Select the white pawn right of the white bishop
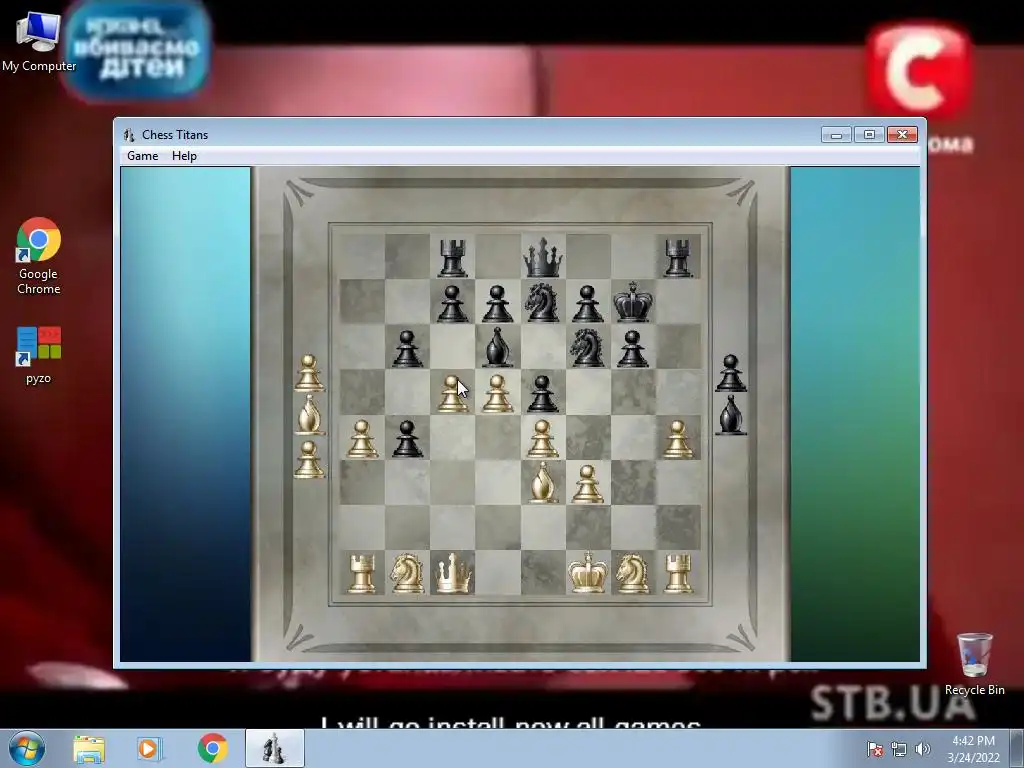 (588, 484)
